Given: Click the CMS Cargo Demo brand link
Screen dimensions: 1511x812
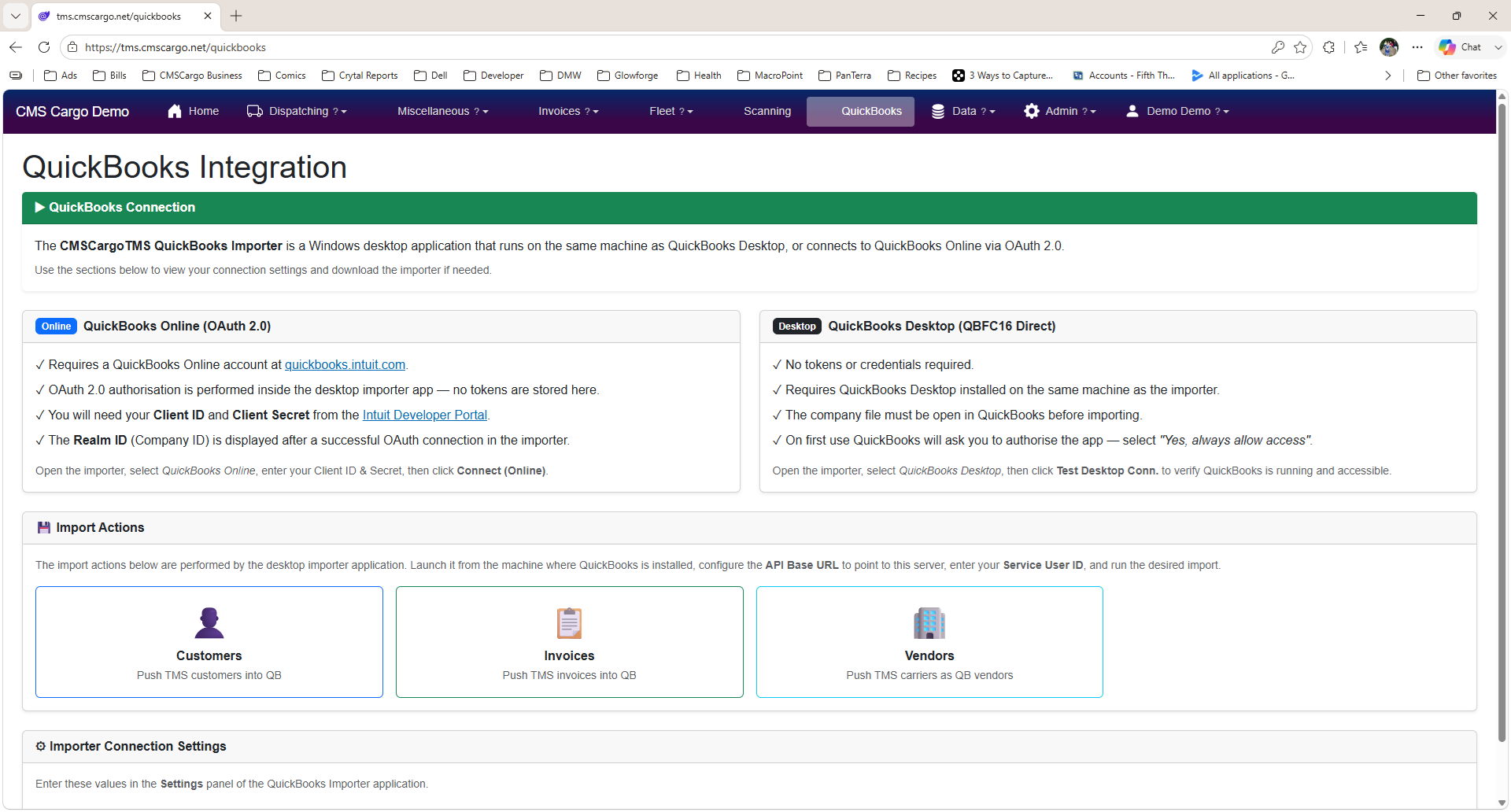Looking at the screenshot, I should (72, 112).
